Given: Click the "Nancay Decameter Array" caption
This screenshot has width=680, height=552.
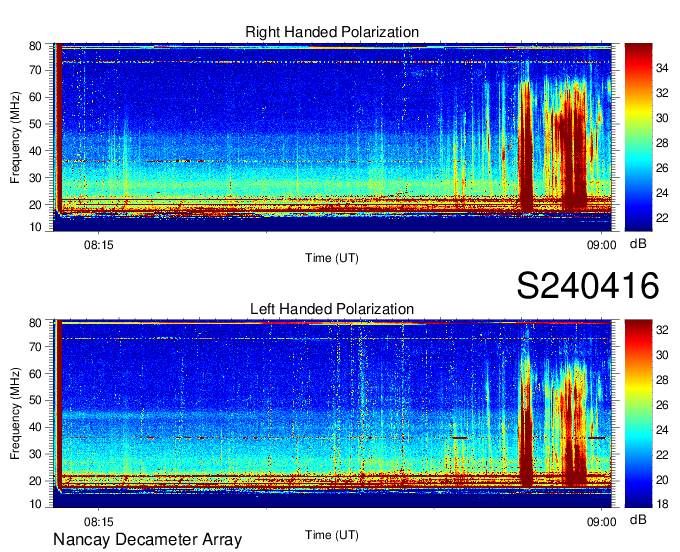Looking at the screenshot, I should (x=147, y=540).
